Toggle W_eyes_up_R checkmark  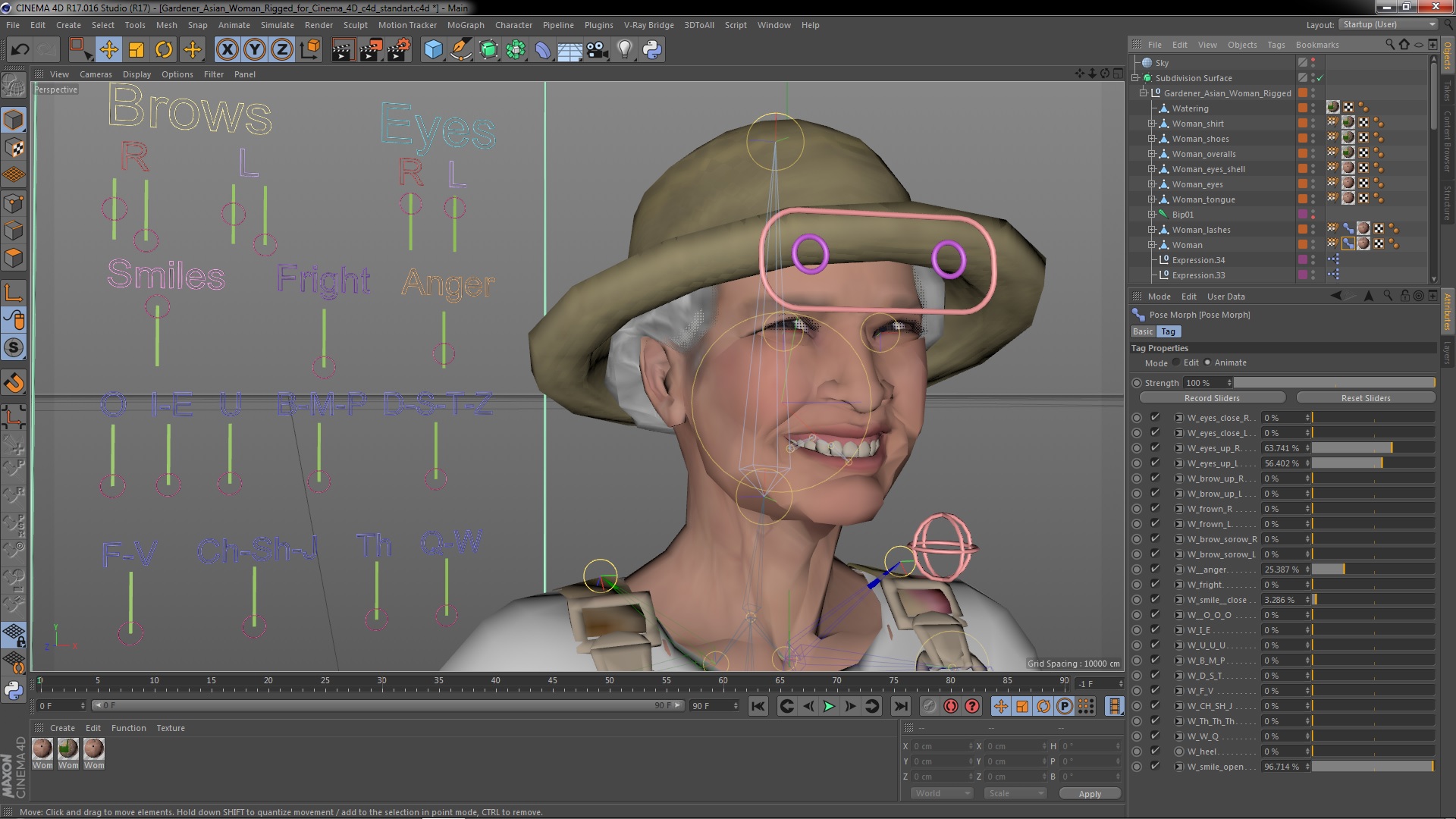click(x=1155, y=447)
